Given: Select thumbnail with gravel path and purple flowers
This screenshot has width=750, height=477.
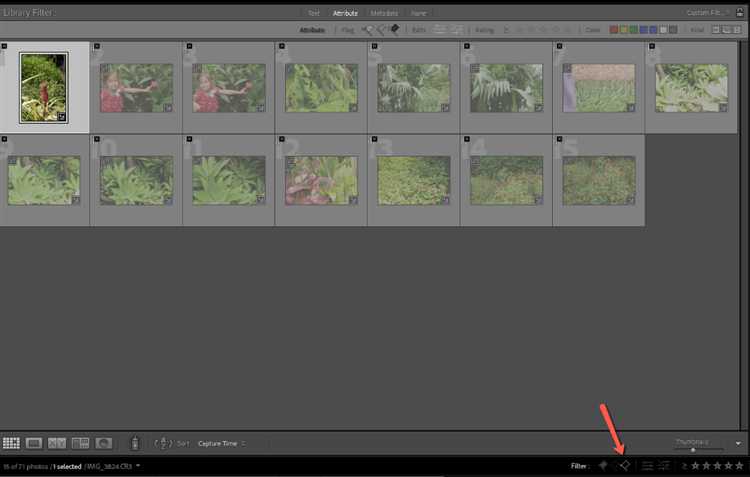Looking at the screenshot, I should (x=599, y=88).
